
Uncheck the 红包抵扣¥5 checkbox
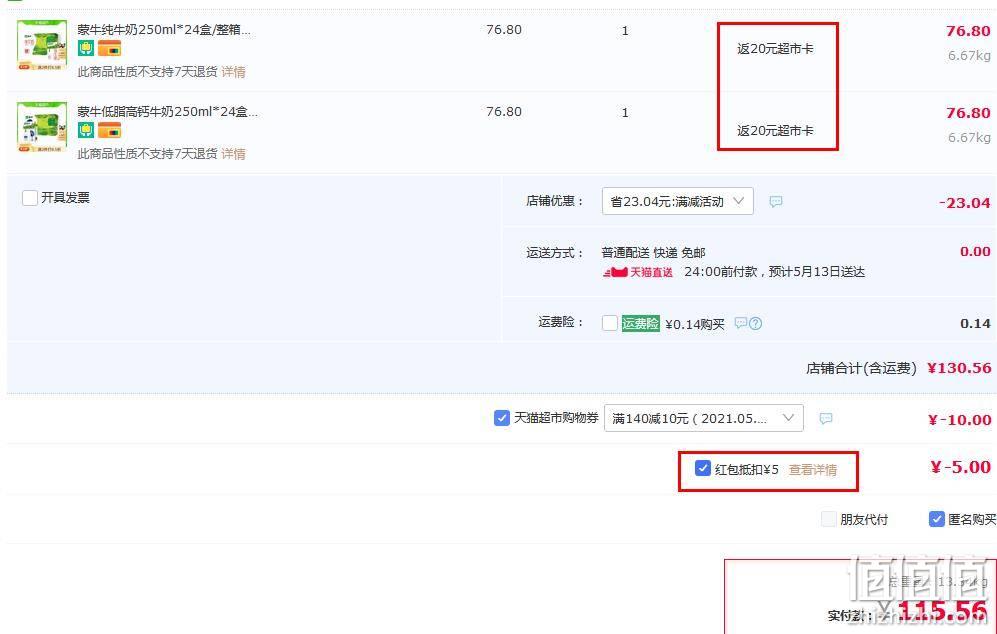pos(703,469)
